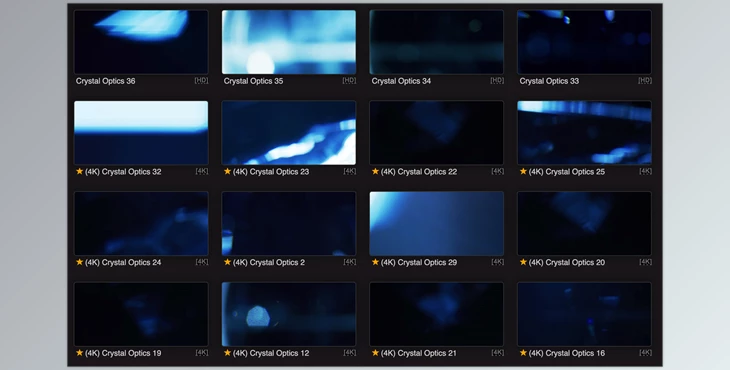Viewport: 730px width, 370px height.
Task: Click the 4K badge on Crystal Optics 16
Action: click(x=646, y=353)
